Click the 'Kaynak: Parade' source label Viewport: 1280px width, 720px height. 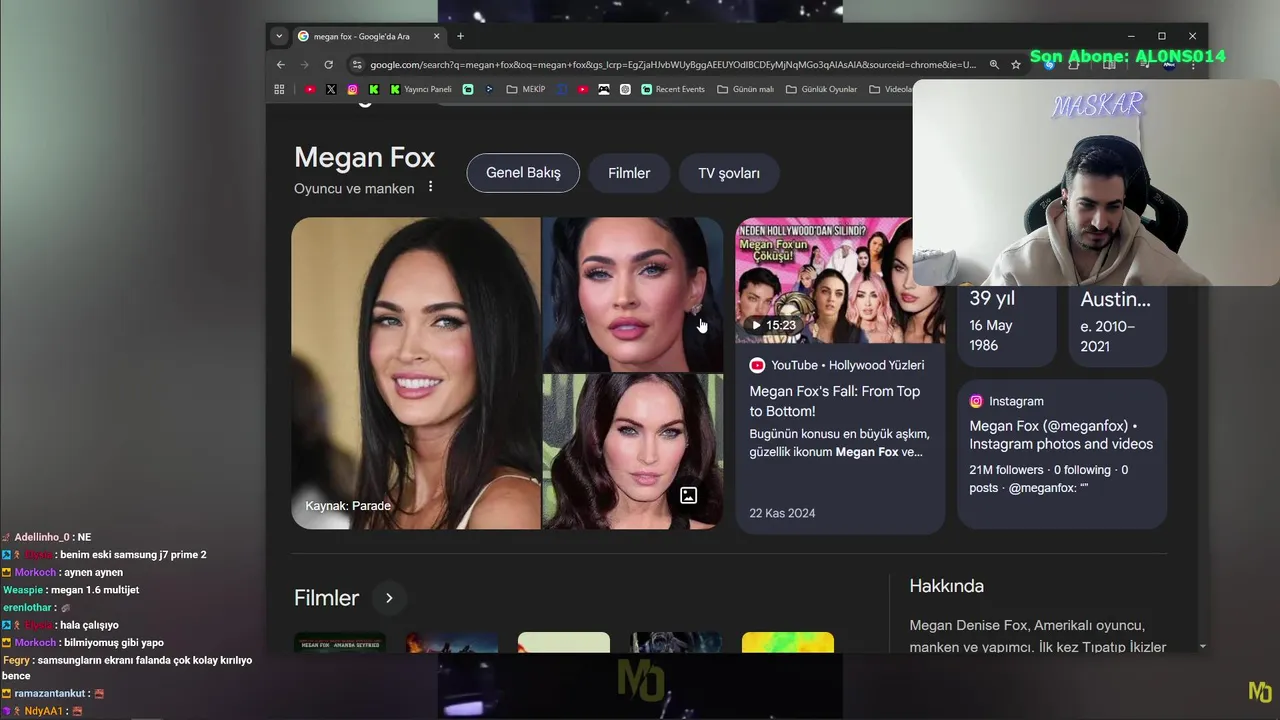point(348,506)
